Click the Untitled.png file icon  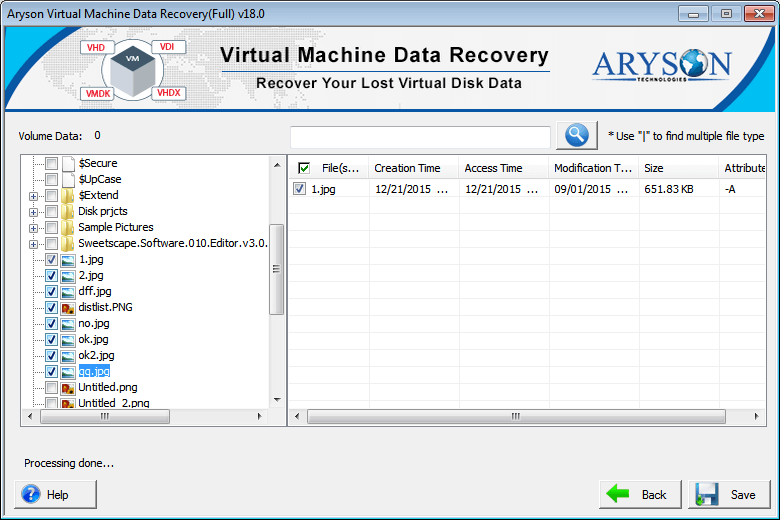(x=68, y=388)
